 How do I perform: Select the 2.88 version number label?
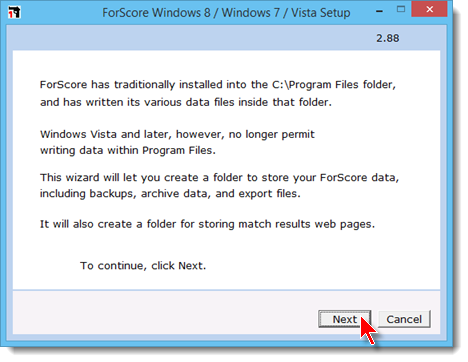[x=388, y=38]
